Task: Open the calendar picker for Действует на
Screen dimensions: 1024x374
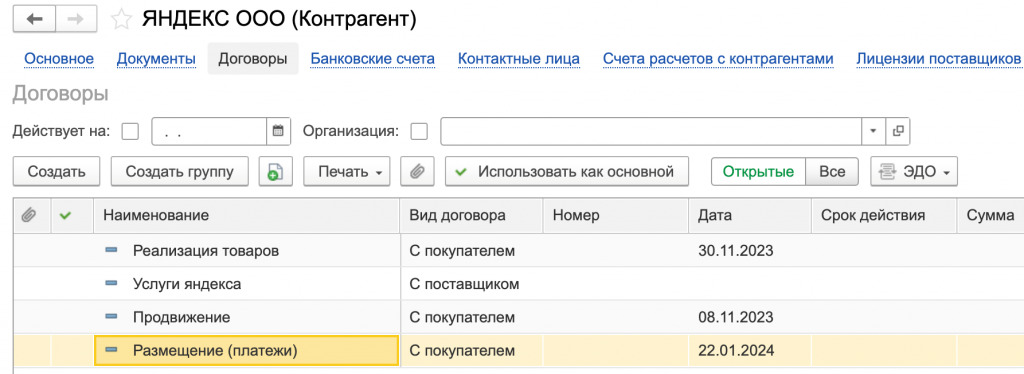Action: 278,131
